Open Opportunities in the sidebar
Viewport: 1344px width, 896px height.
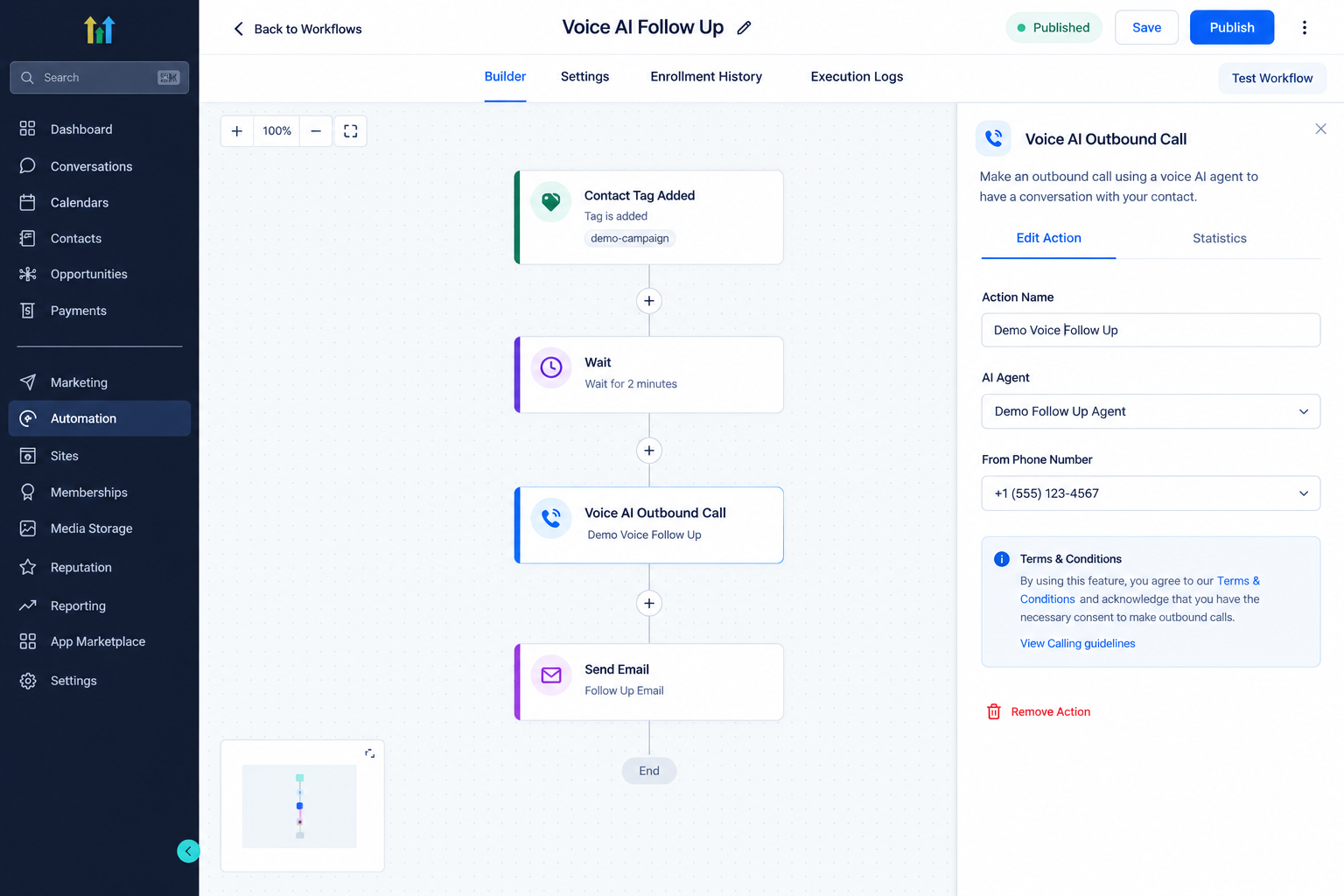tap(100, 274)
